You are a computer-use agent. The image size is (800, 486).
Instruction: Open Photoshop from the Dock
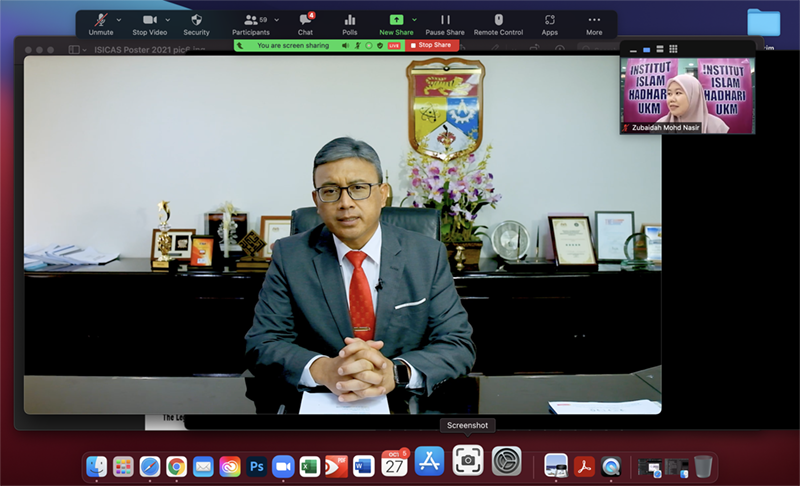[257, 466]
